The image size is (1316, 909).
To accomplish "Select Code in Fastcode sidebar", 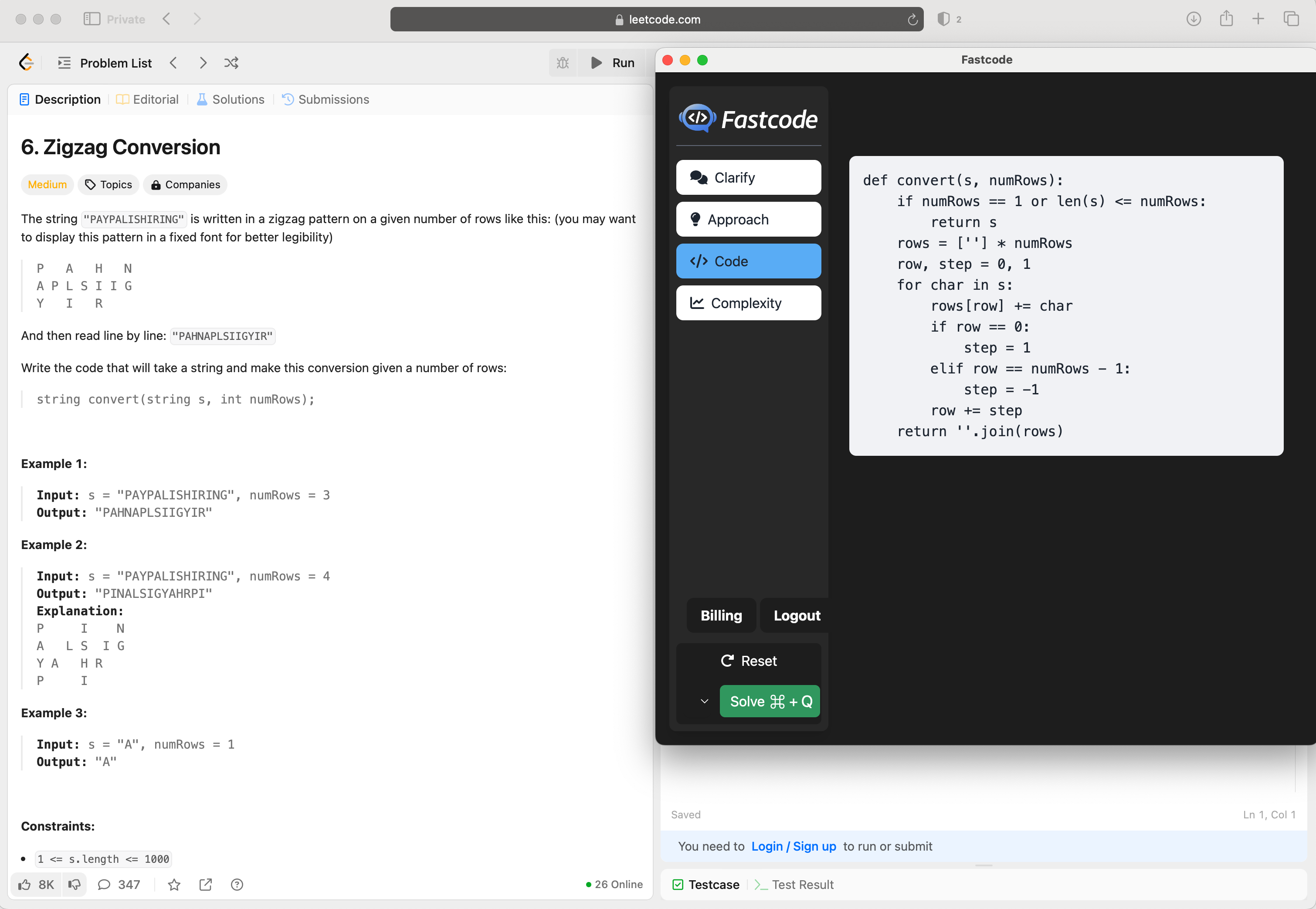I will coord(748,261).
